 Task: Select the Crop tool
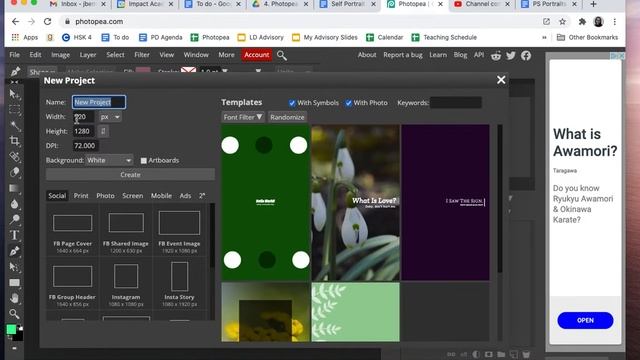14,141
